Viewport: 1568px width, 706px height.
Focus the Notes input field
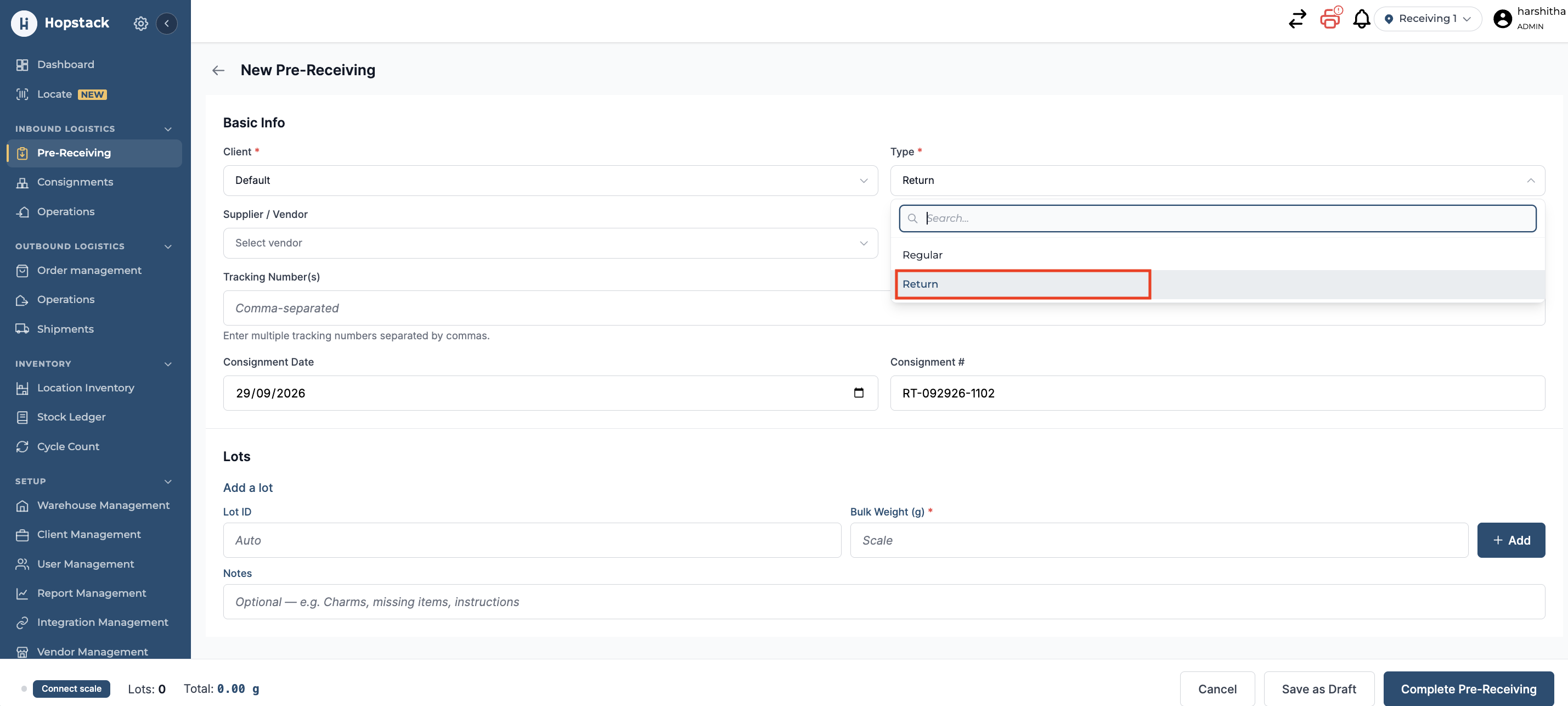(884, 602)
